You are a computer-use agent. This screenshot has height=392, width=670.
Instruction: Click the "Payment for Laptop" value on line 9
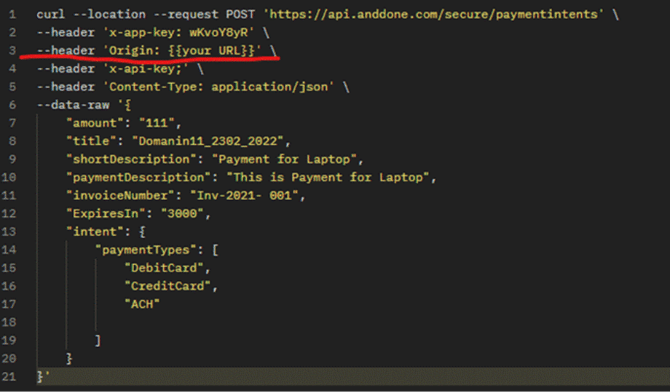coord(284,159)
